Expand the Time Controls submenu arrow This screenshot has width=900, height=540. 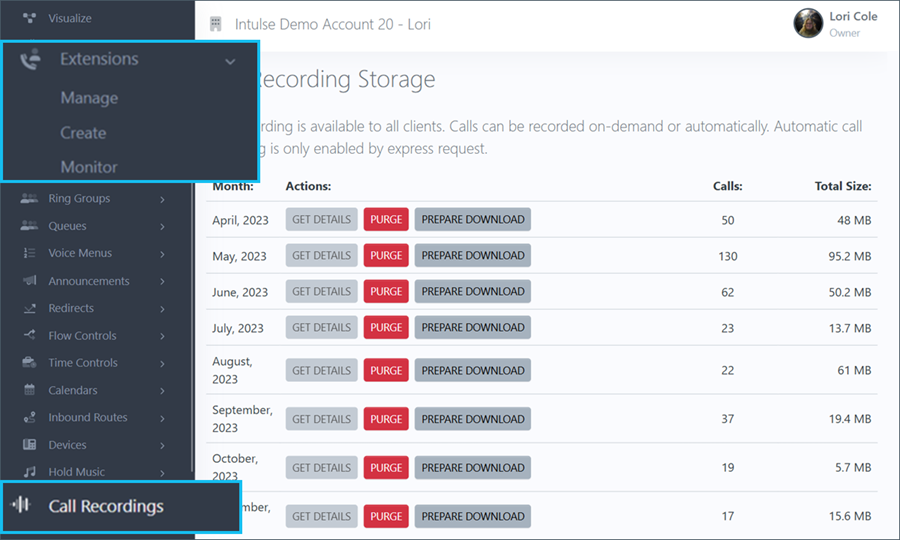coord(162,364)
